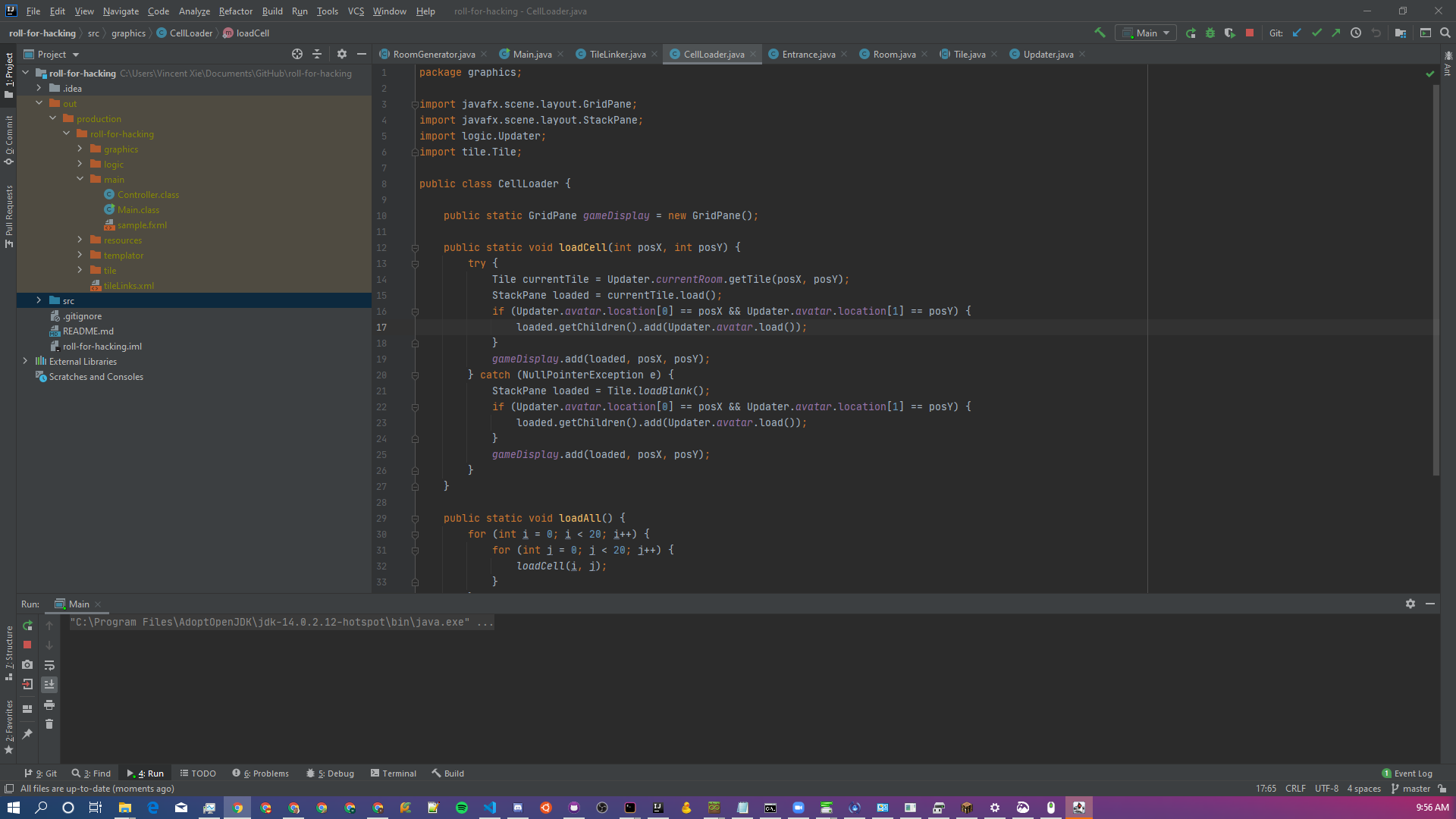Switch to the Updater.java editor tab
1456x819 pixels.
pyautogui.click(x=1047, y=54)
